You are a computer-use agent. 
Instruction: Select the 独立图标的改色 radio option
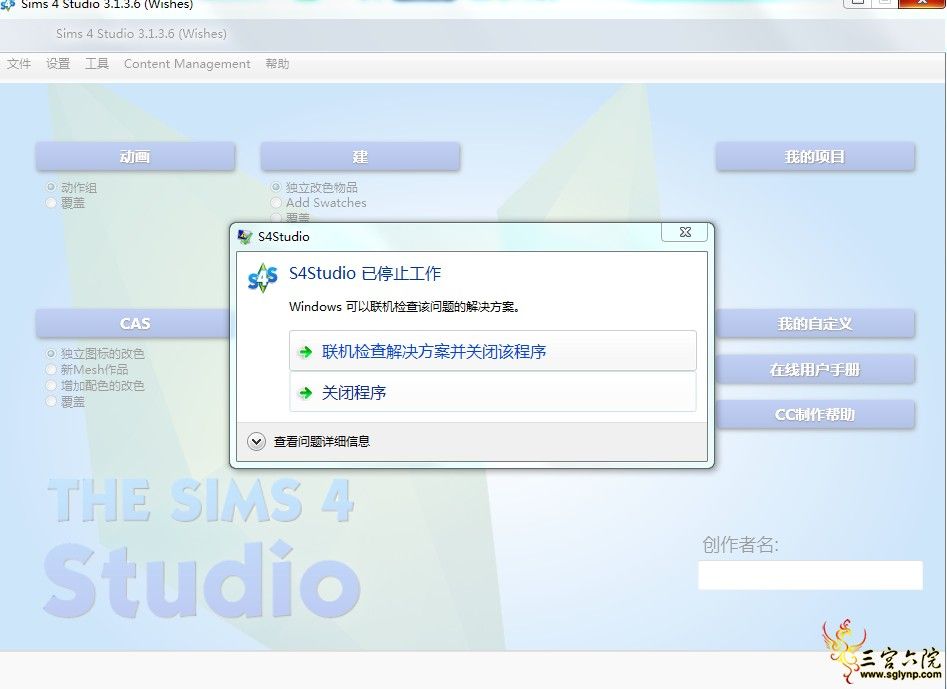click(51, 353)
